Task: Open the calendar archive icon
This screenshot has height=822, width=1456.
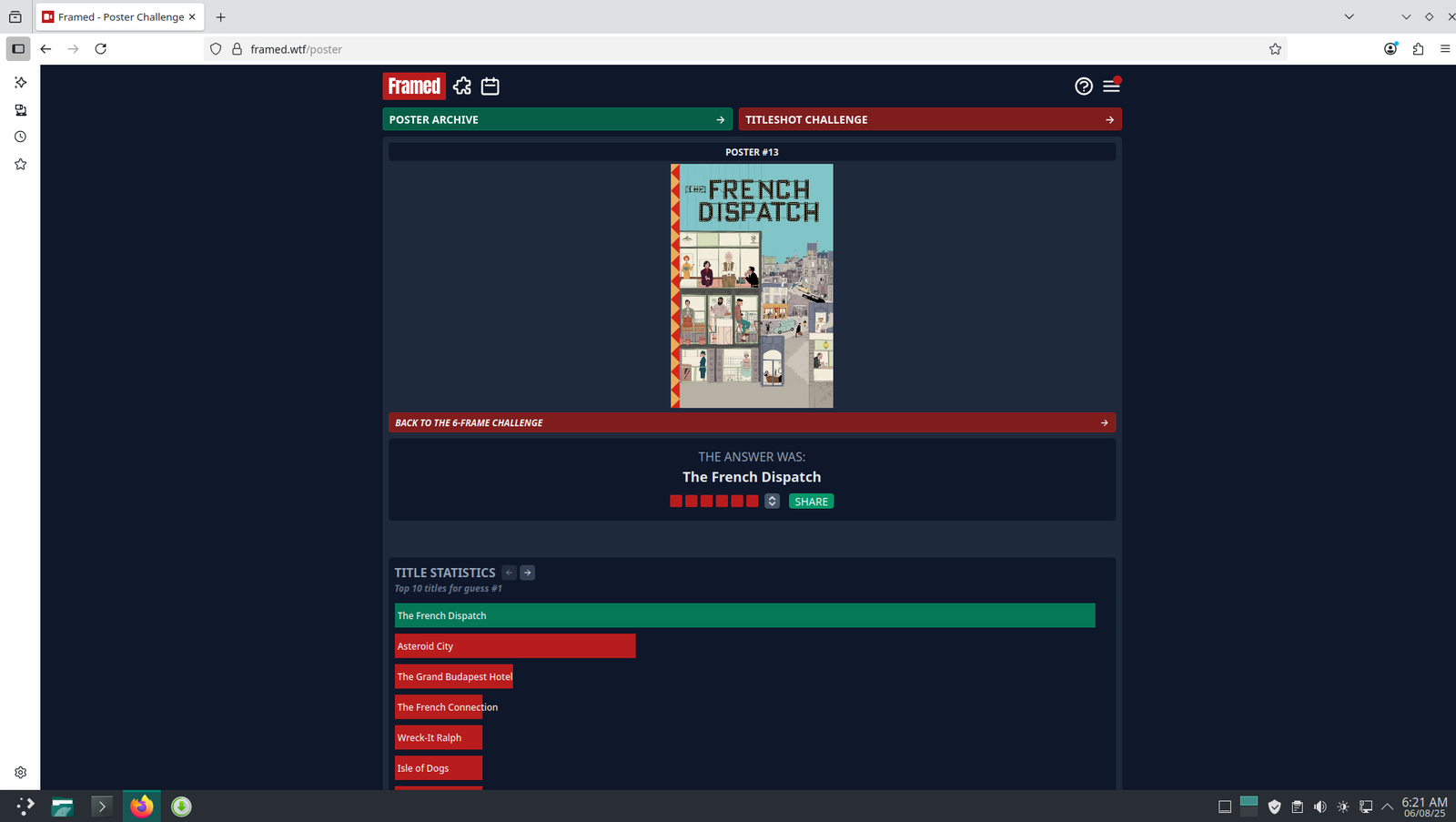Action: pyautogui.click(x=490, y=86)
